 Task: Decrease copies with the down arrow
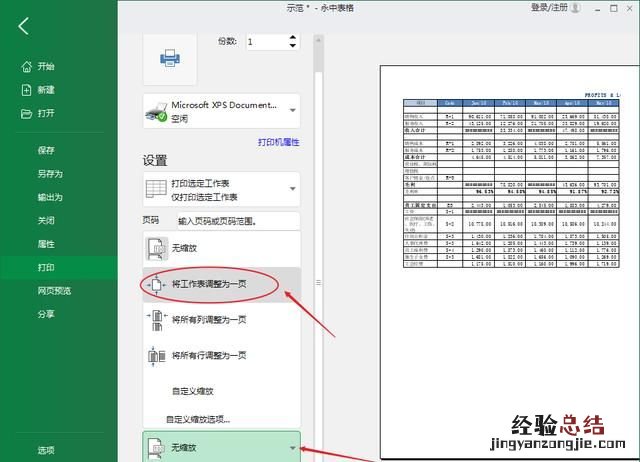point(293,46)
